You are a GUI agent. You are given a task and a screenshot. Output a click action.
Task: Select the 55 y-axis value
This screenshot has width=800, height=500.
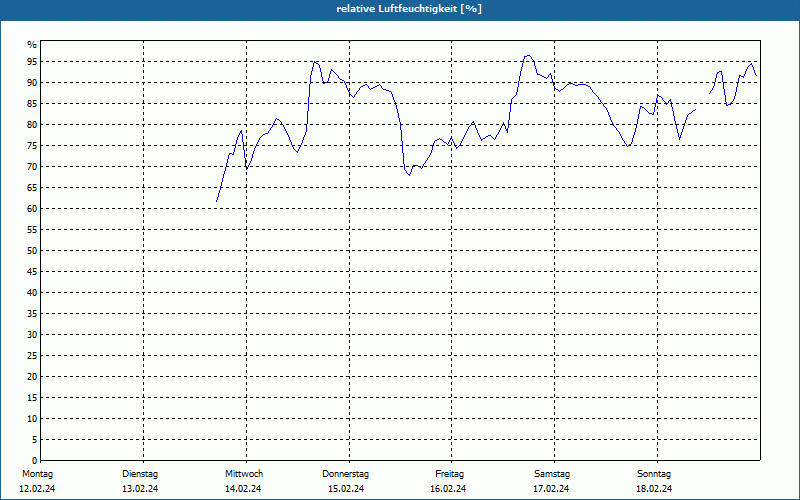(x=32, y=230)
